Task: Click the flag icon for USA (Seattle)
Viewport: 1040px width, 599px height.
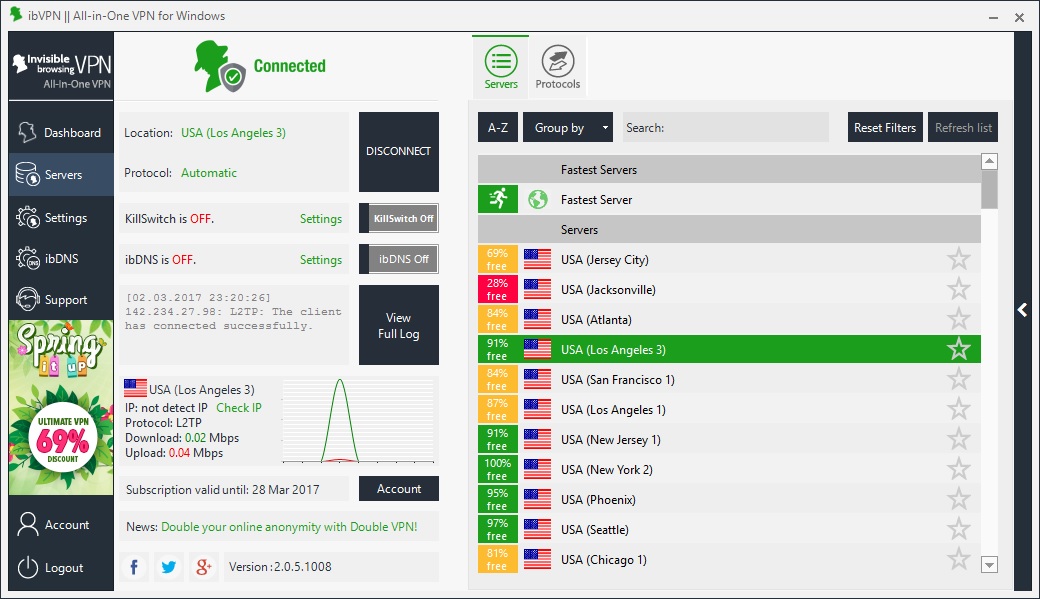Action: point(537,529)
